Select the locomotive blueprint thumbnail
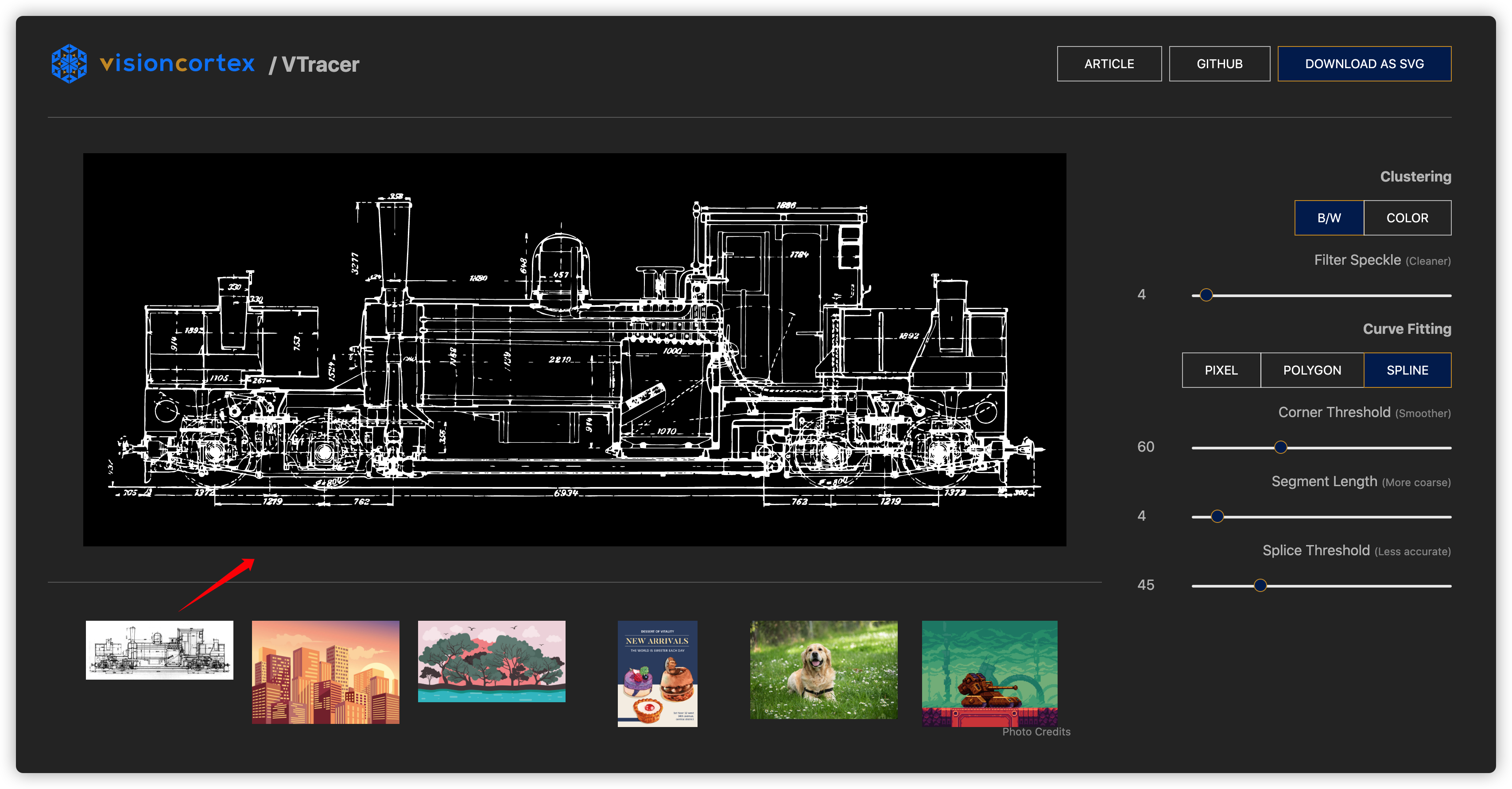Viewport: 1512px width, 789px height. tap(159, 650)
